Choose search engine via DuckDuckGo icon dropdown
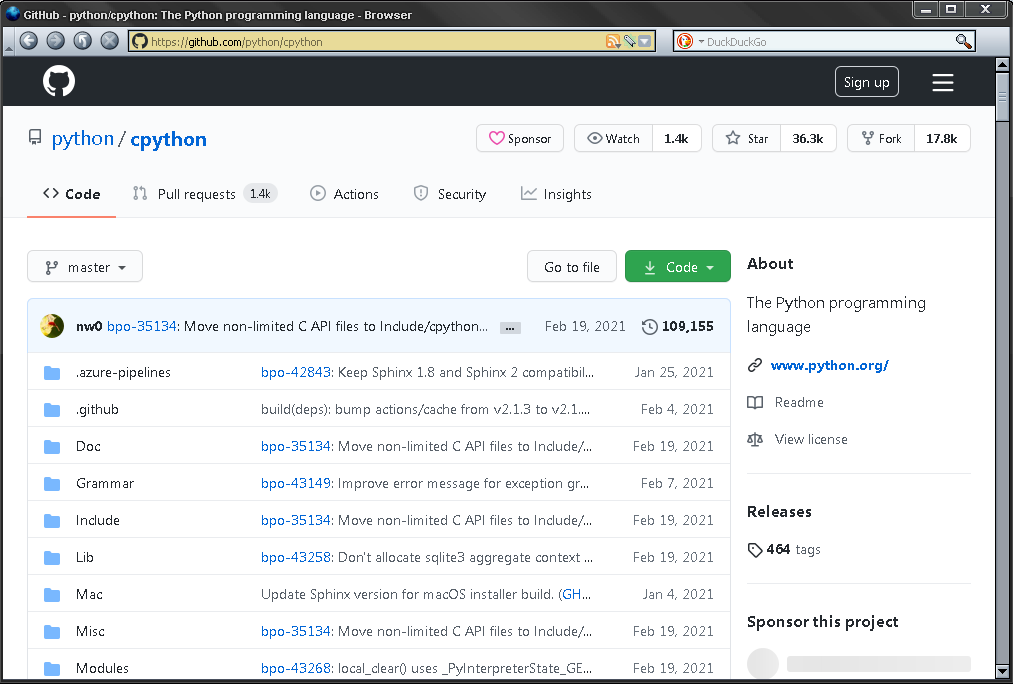The image size is (1013, 684). pyautogui.click(x=689, y=41)
